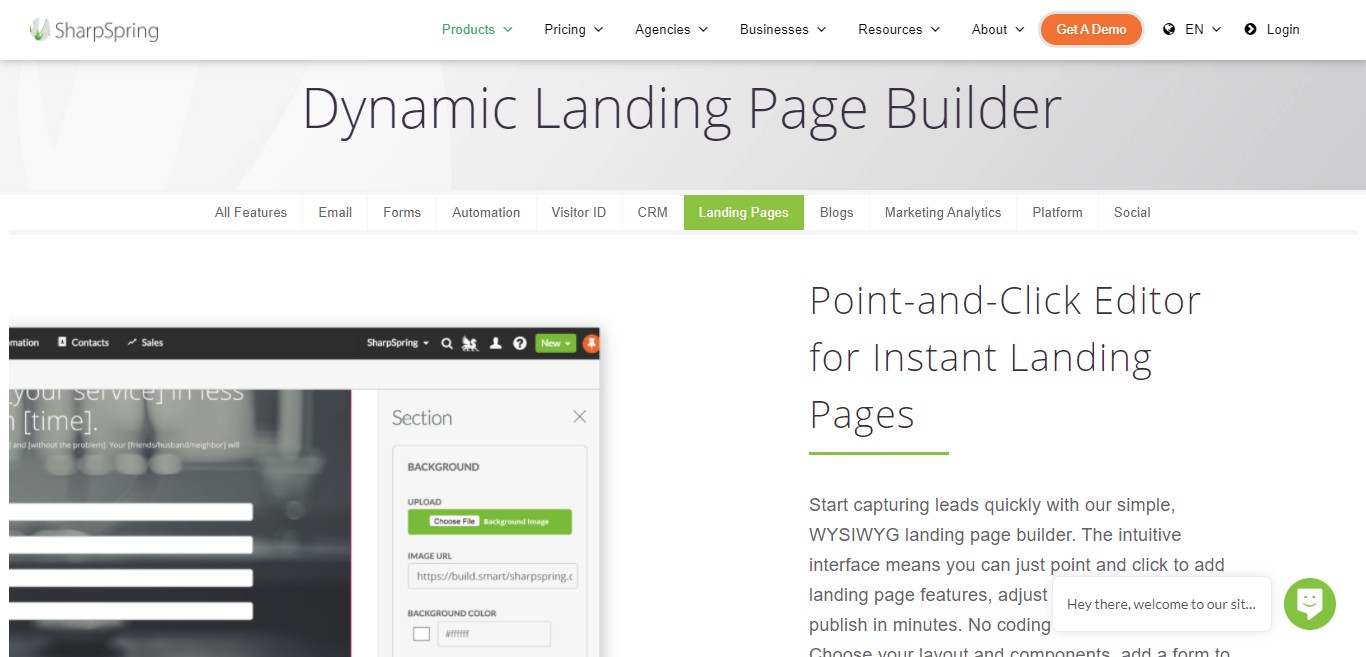This screenshot has width=1366, height=657.
Task: Expand the Resources menu
Action: pyautogui.click(x=899, y=30)
